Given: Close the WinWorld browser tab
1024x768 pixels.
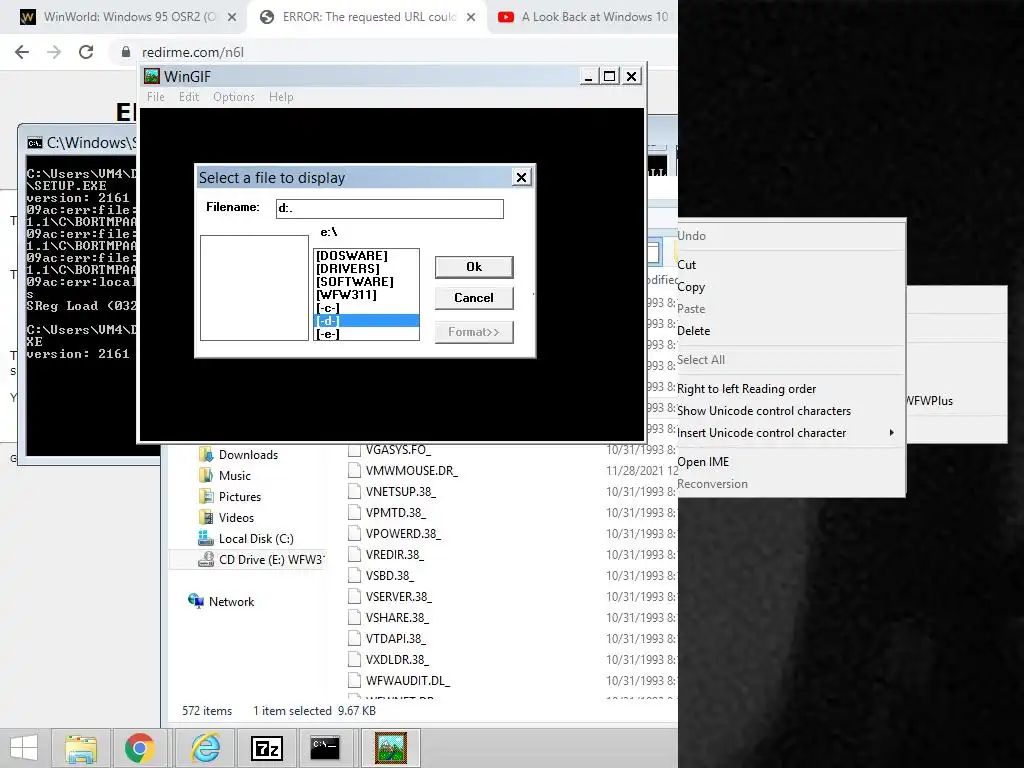Looking at the screenshot, I should (232, 18).
